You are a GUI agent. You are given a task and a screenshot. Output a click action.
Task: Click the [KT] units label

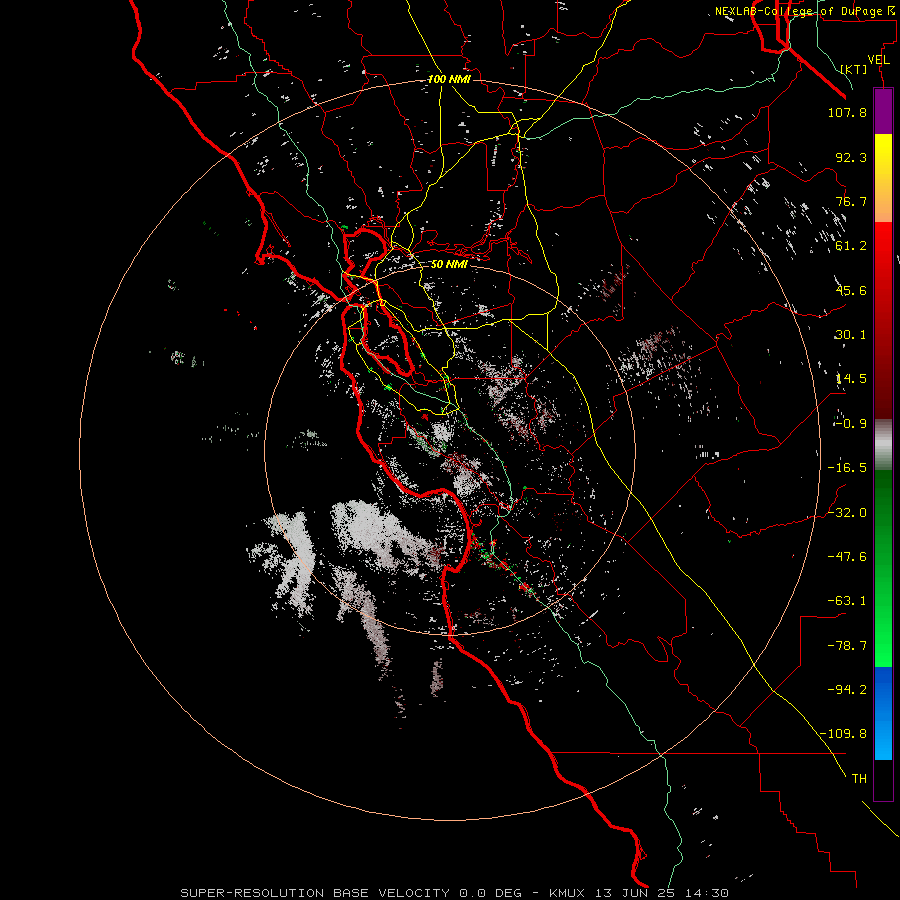pyautogui.click(x=854, y=69)
